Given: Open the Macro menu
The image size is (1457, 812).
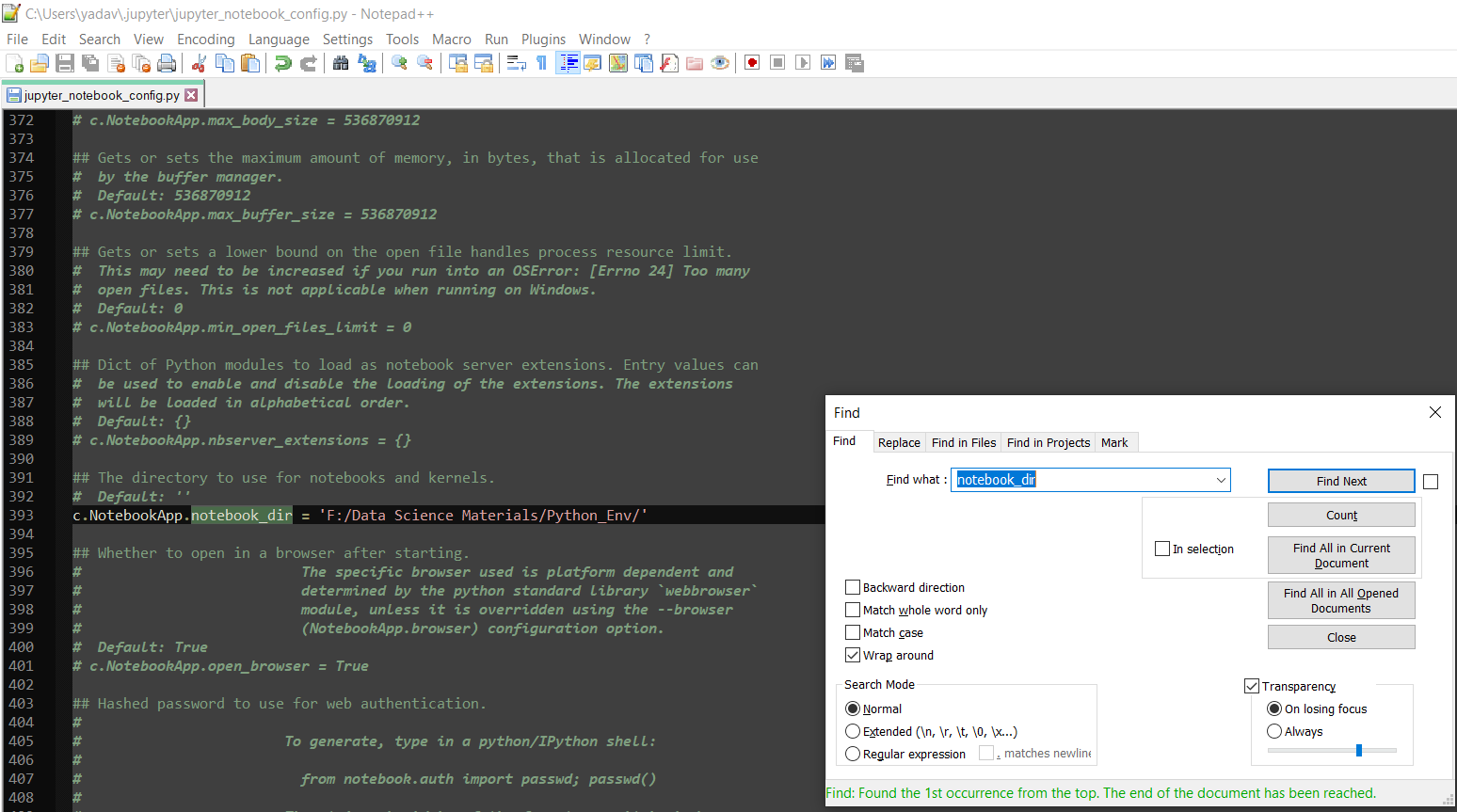Looking at the screenshot, I should 452,39.
